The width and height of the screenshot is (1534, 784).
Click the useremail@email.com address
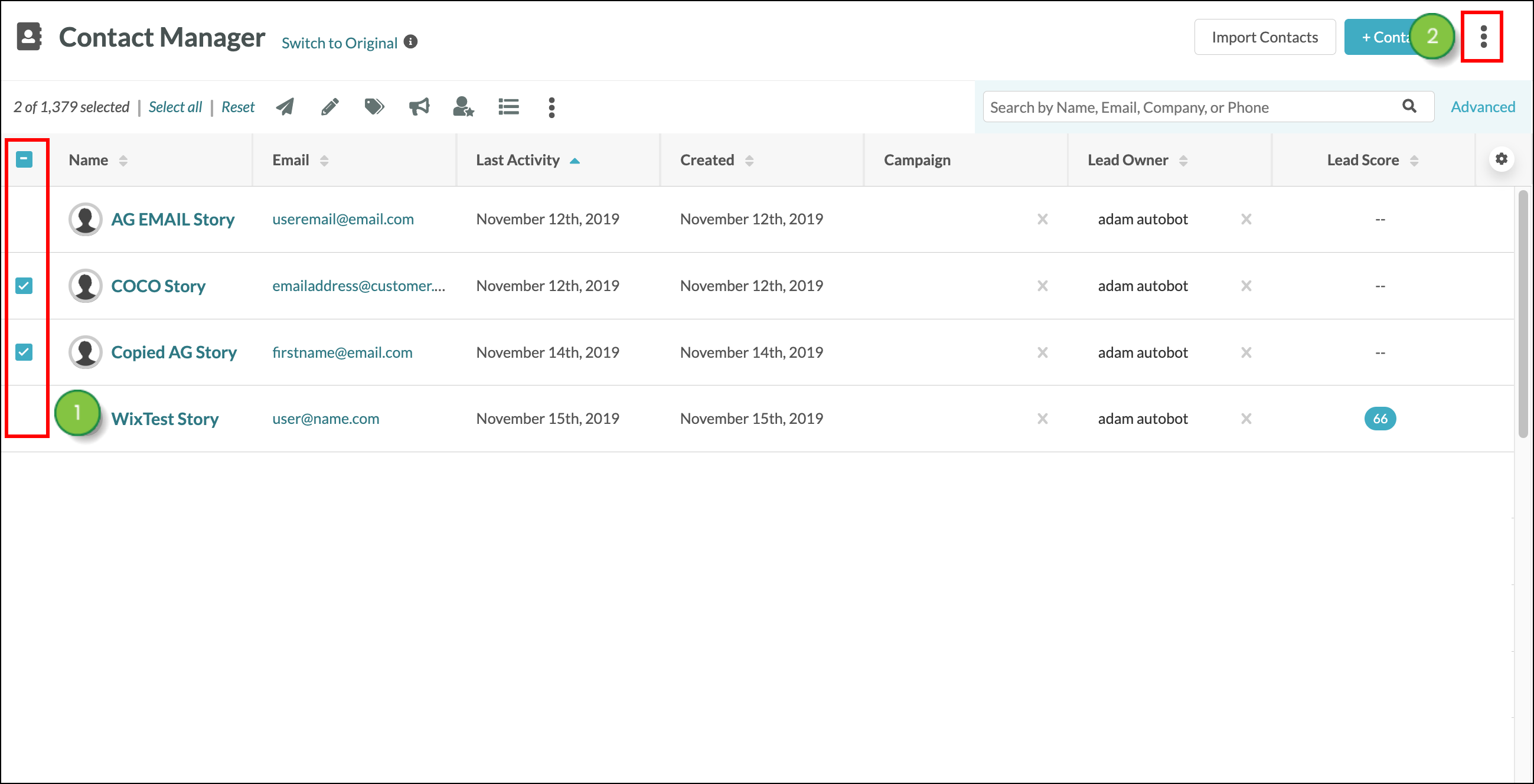coord(342,219)
